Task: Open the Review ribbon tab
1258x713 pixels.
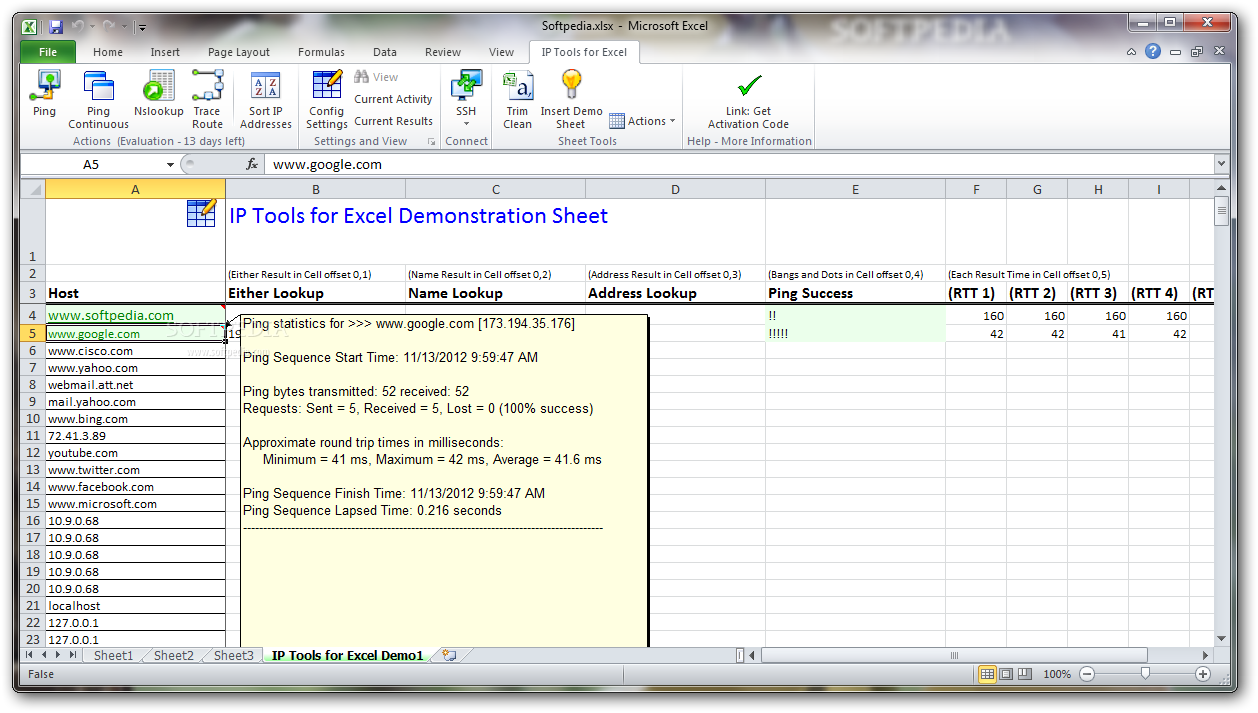Action: coord(443,52)
